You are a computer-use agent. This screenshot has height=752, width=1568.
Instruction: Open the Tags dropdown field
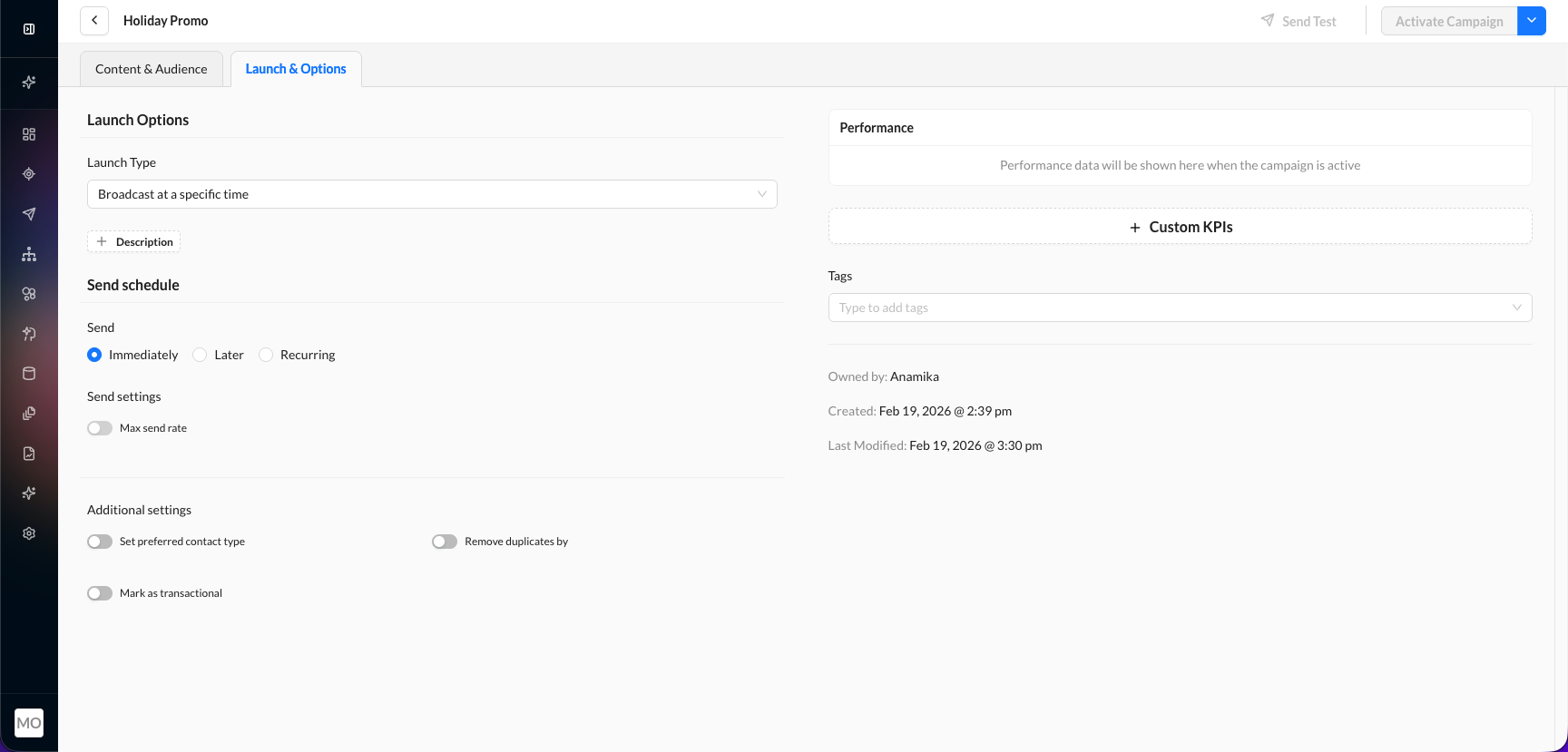point(1180,308)
